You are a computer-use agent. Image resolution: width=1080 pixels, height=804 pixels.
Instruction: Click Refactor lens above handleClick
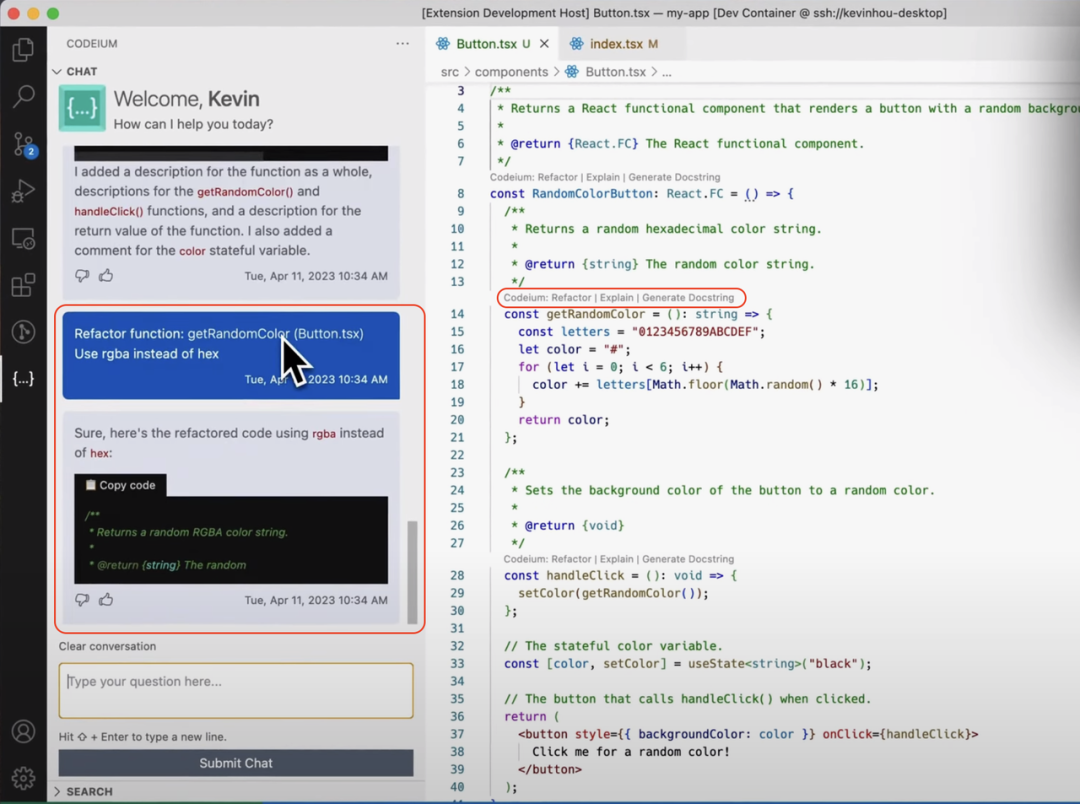click(572, 559)
